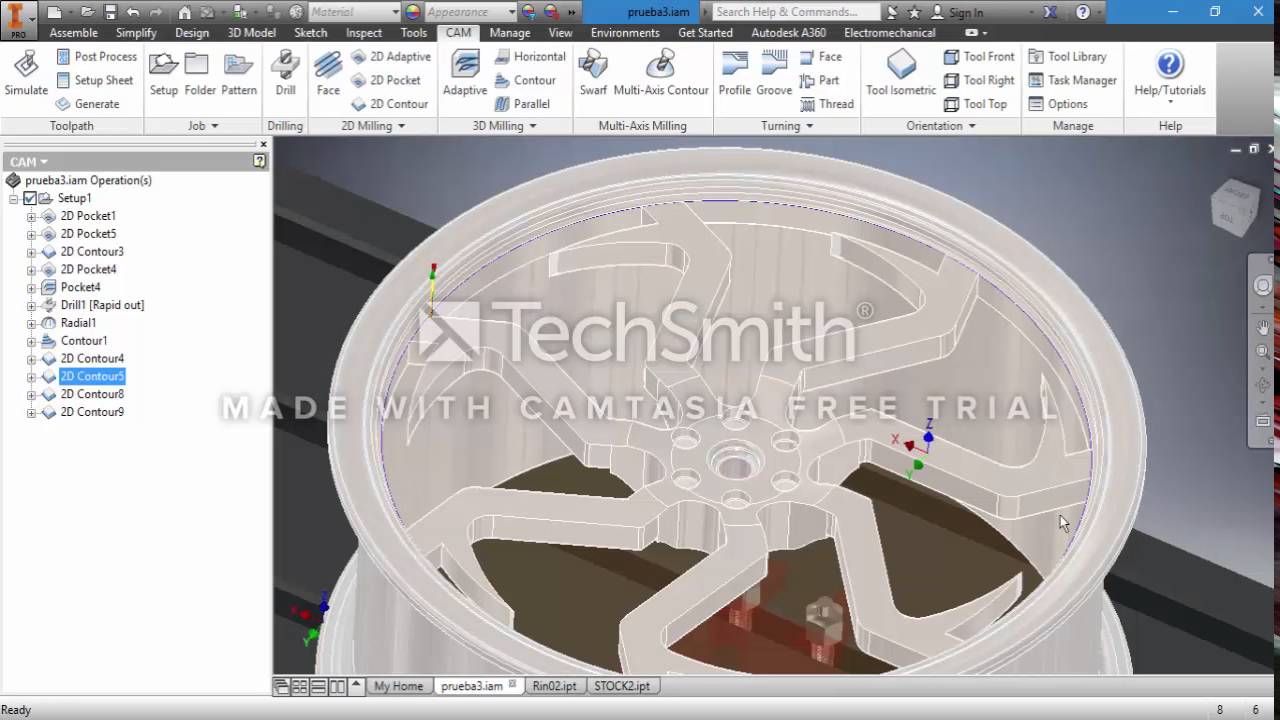Select Contour 3D milling
The height and width of the screenshot is (720, 1280).
click(525, 80)
